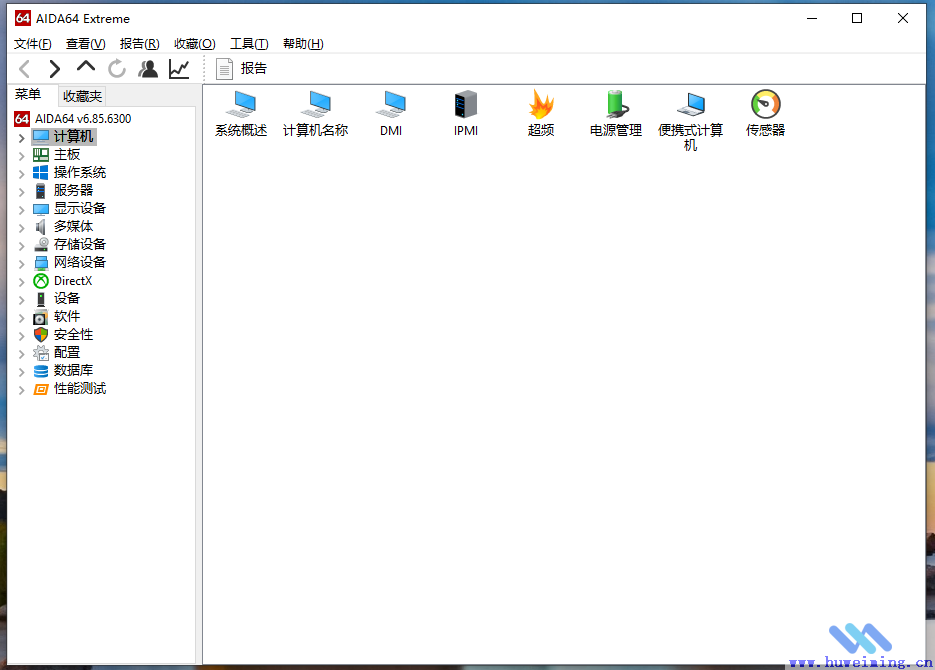Select 主板 motherboard in the tree
This screenshot has height=670, width=935.
[57, 154]
